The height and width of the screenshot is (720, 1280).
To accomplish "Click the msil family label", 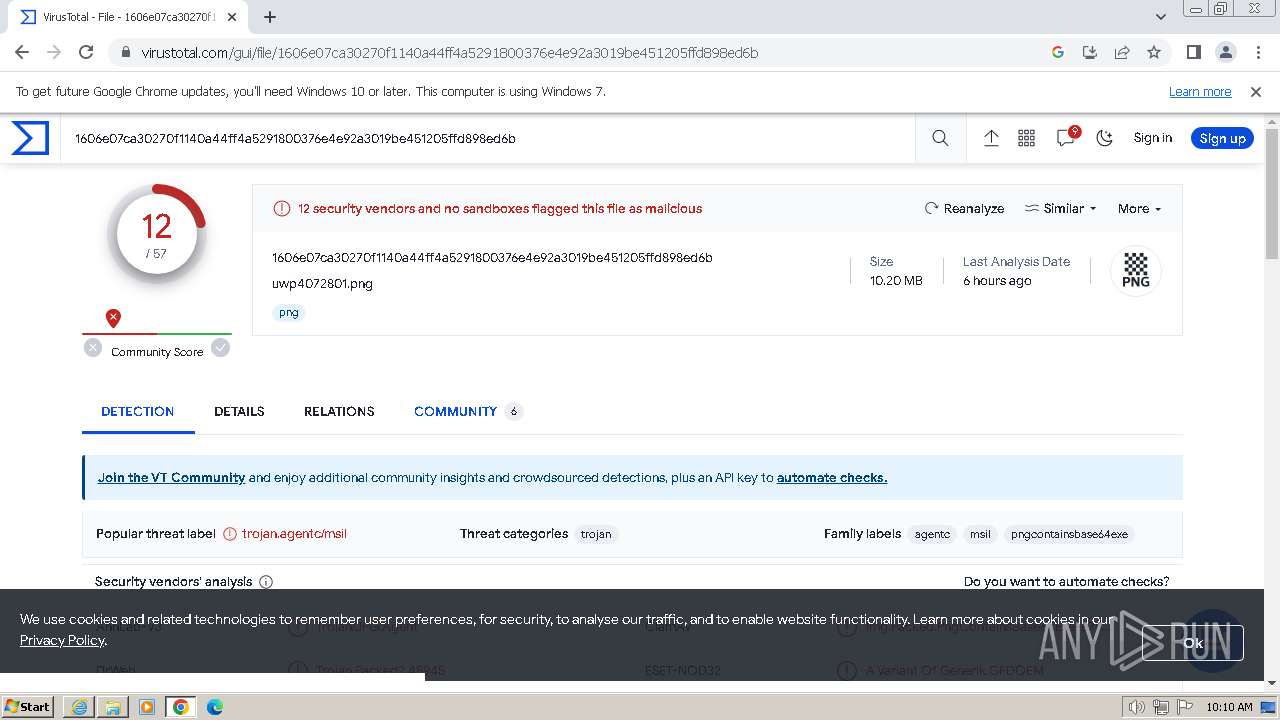I will pyautogui.click(x=980, y=534).
